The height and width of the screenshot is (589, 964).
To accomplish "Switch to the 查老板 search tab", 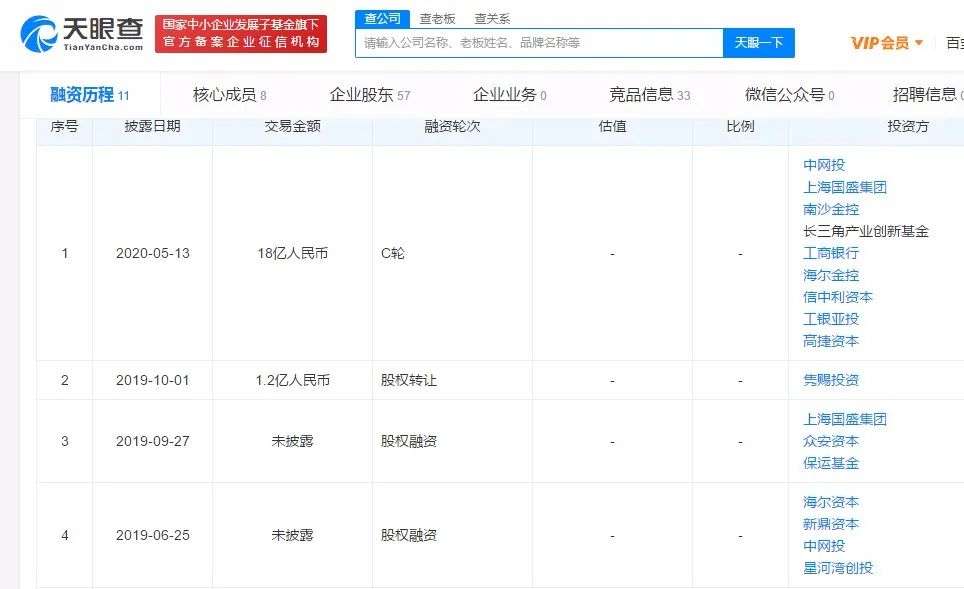I will 437,19.
